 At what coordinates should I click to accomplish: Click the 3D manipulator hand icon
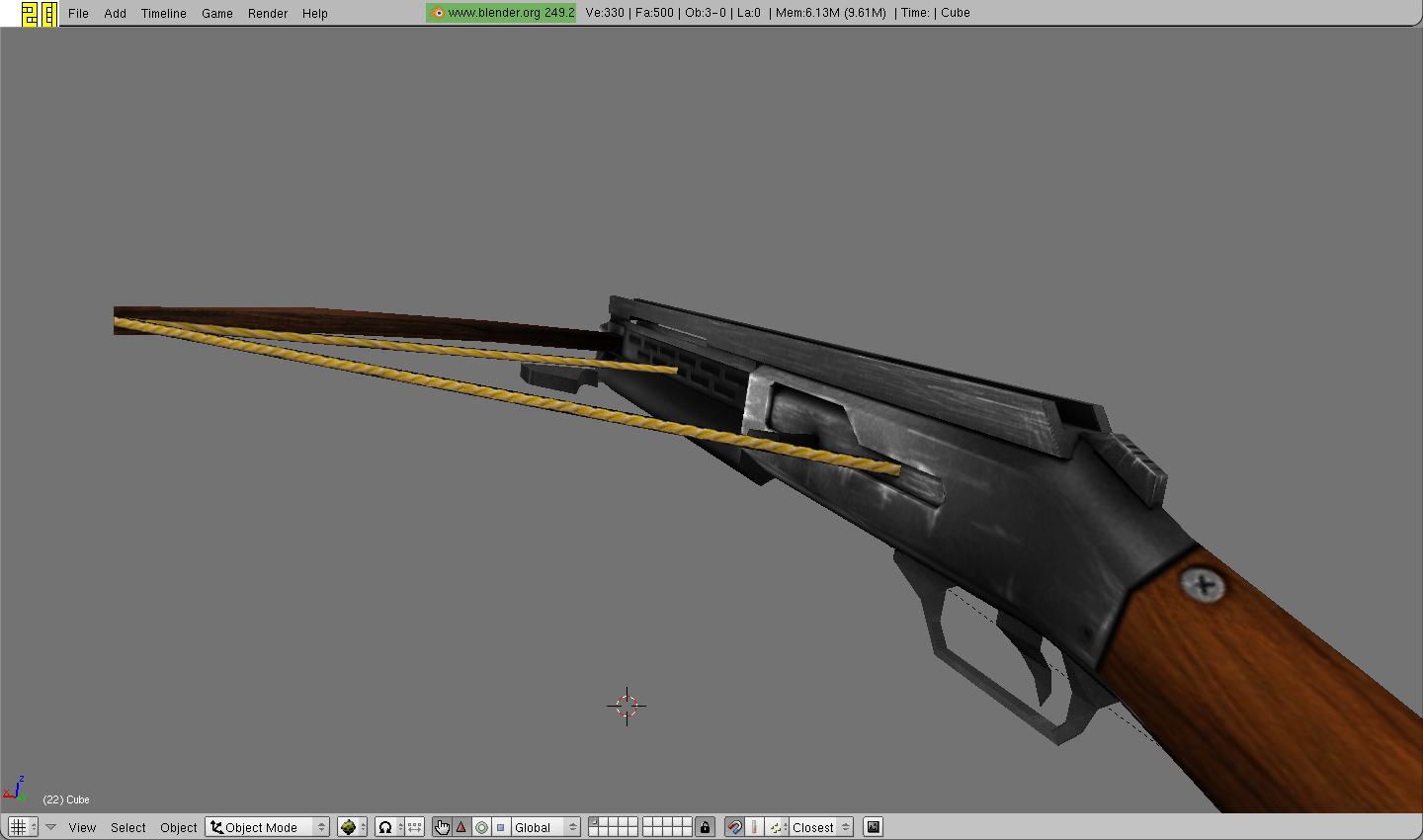pos(442,827)
